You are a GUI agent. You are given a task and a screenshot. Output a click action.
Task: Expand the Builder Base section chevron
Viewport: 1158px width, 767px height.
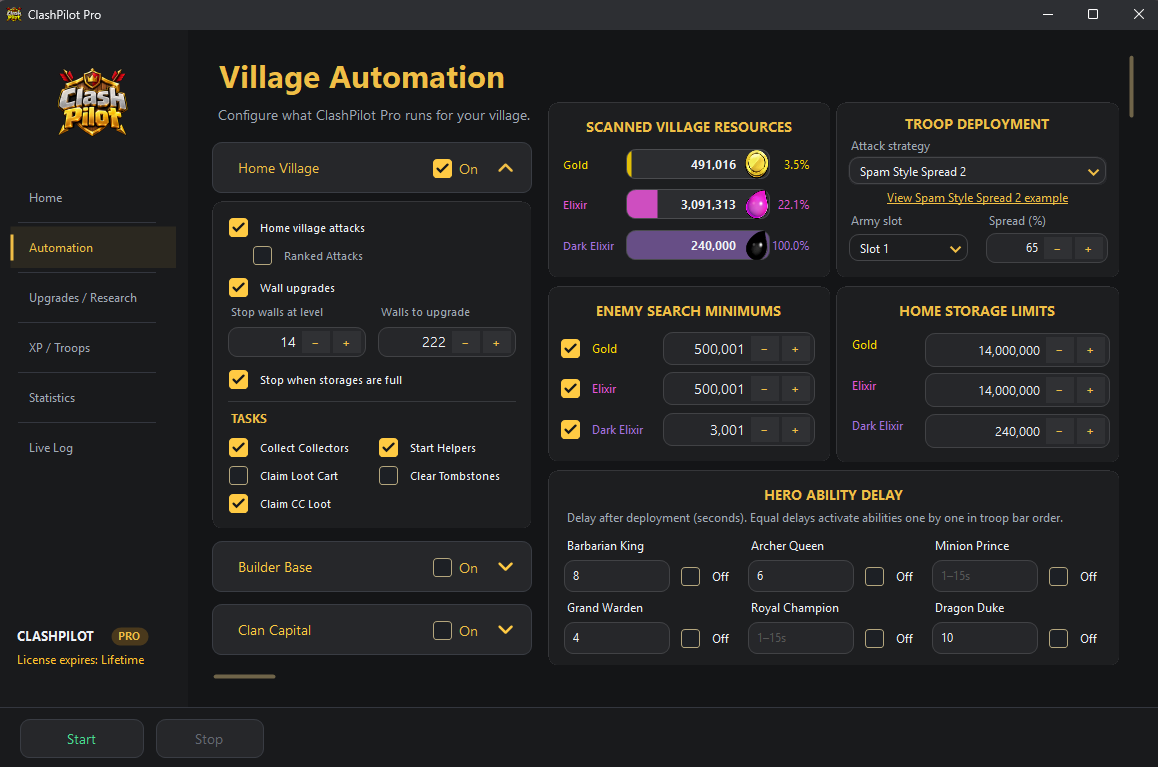pyautogui.click(x=506, y=567)
